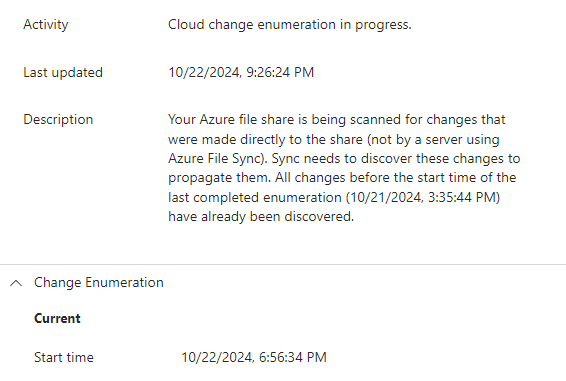
Task: Click the Change Enumeration section header
Action: 99,282
